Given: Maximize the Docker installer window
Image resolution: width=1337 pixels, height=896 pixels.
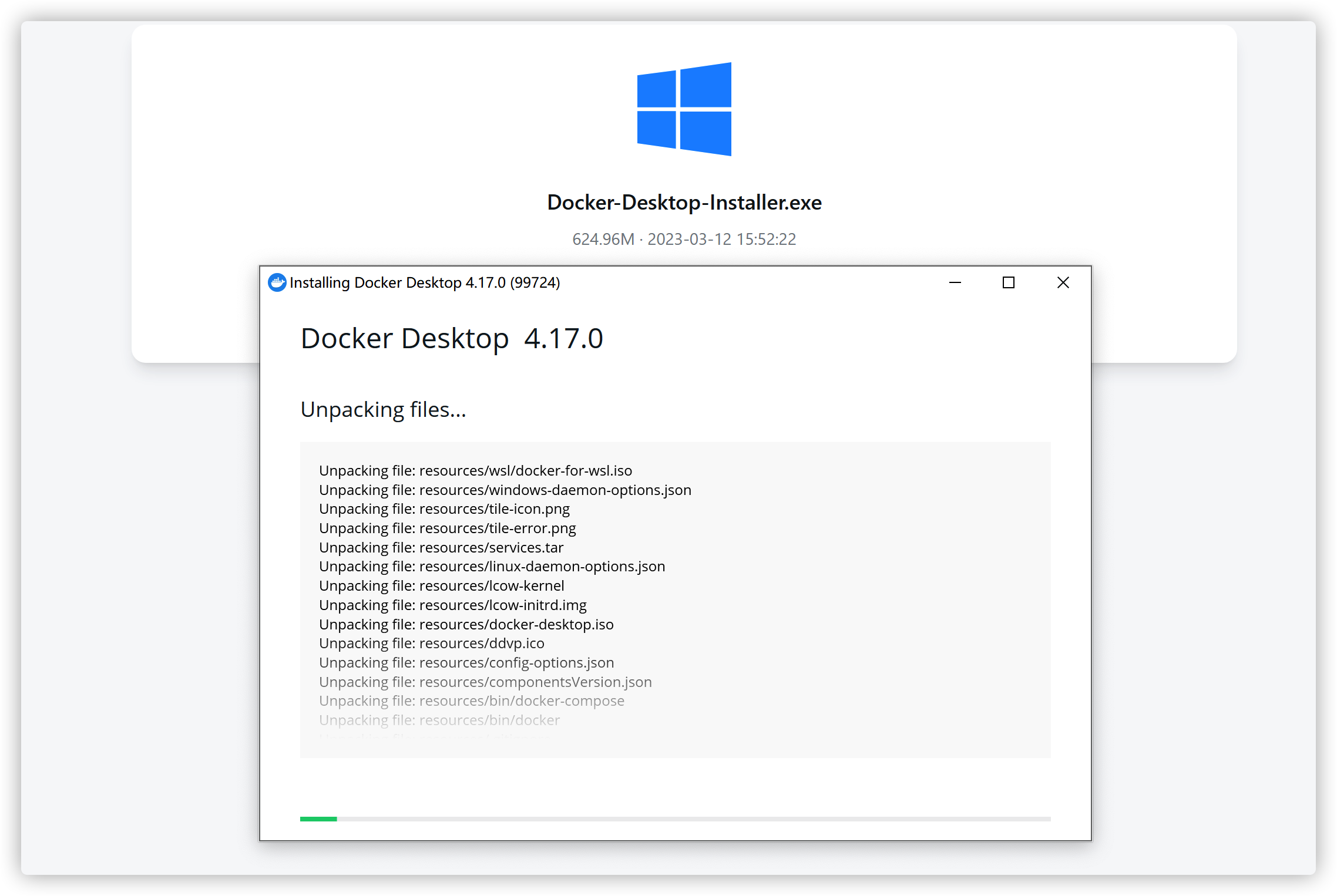Looking at the screenshot, I should (1009, 282).
